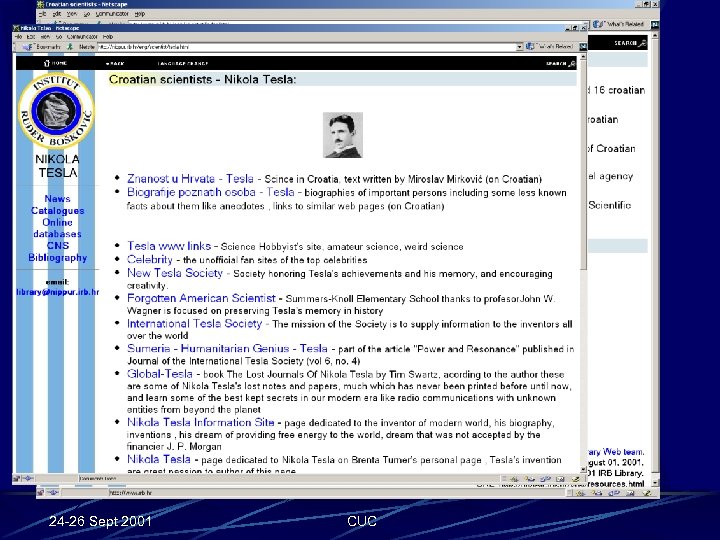
Task: Click the News link in the sidebar
Action: coord(57,199)
